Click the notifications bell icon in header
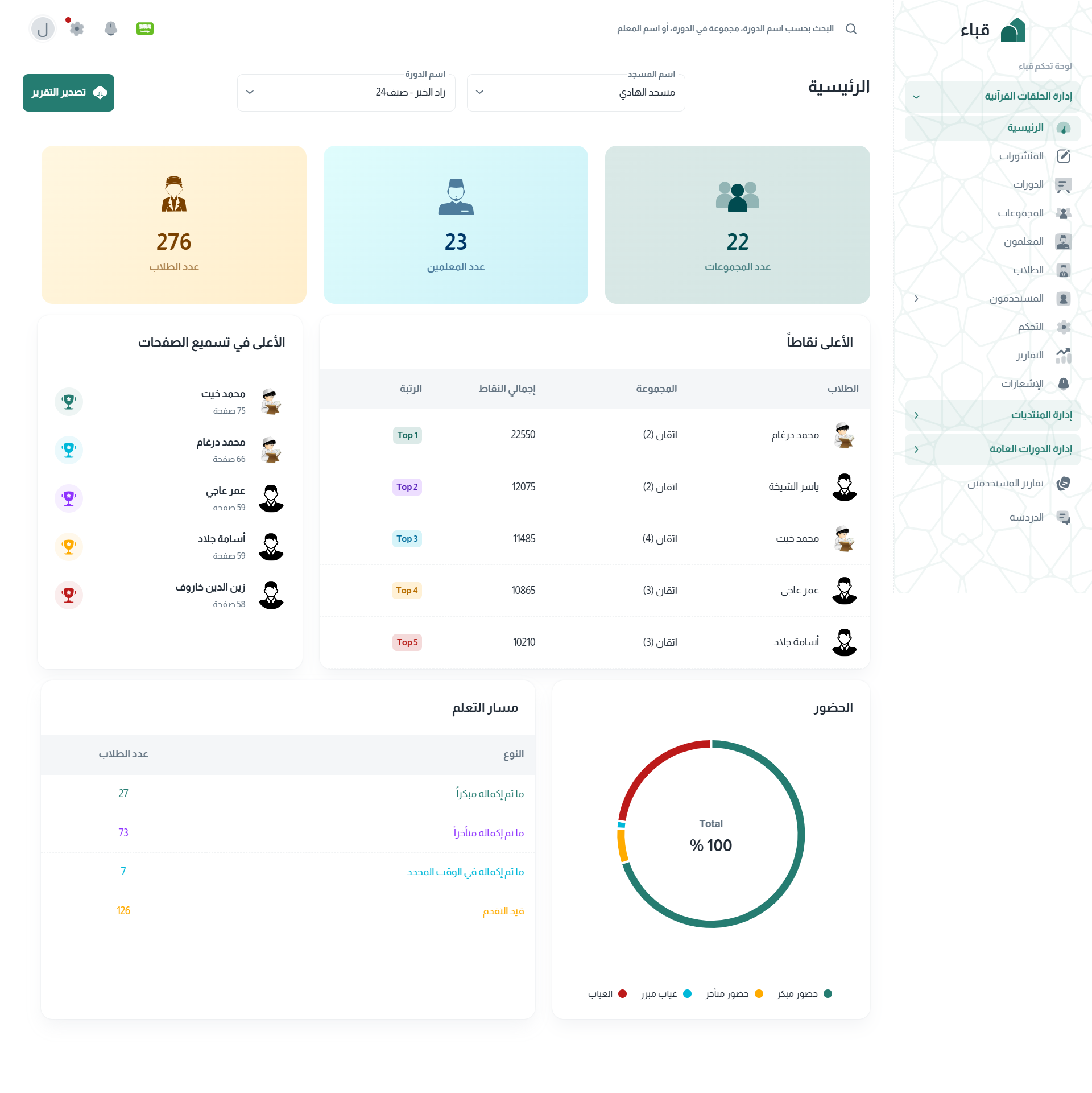This screenshot has height=1093, width=1092. pos(111,28)
